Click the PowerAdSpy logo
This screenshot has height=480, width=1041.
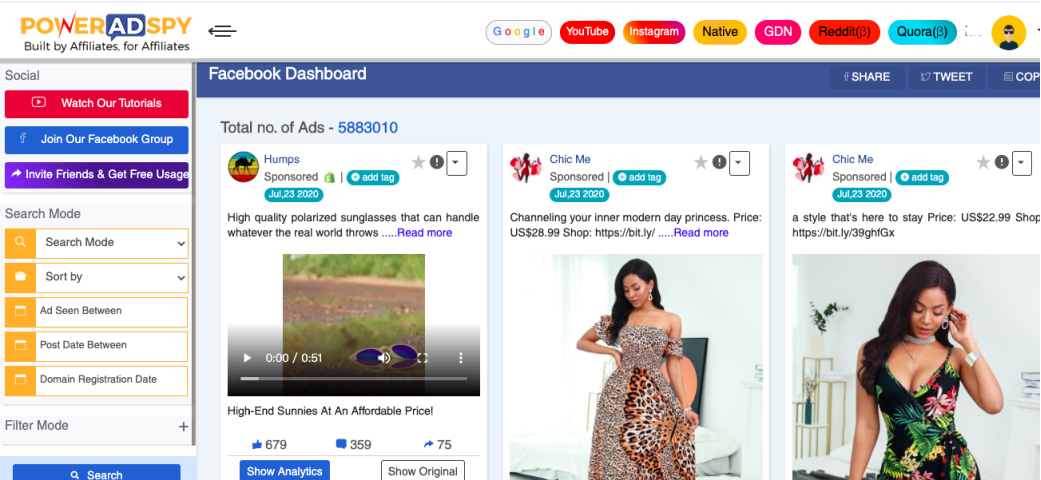tap(106, 32)
